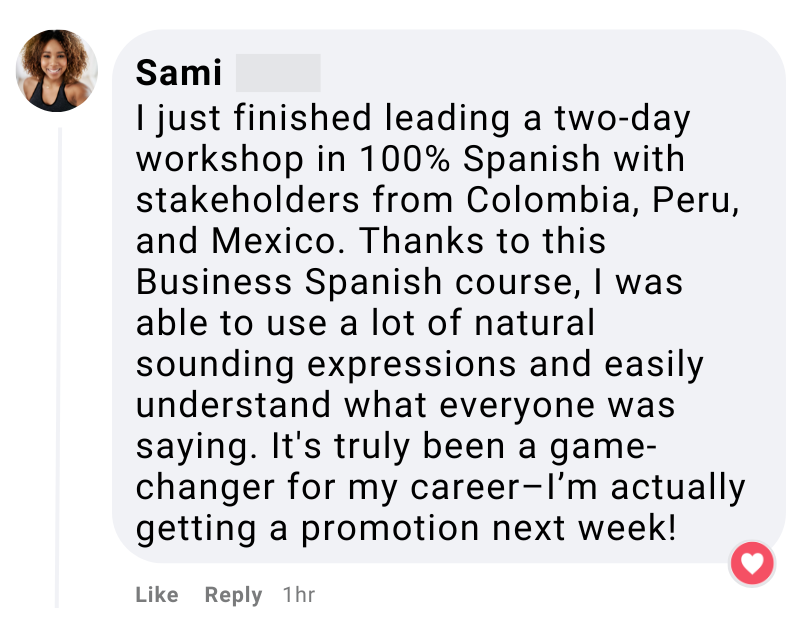Like Sami's comment
Viewport: 805px width, 623px height.
coord(156,595)
